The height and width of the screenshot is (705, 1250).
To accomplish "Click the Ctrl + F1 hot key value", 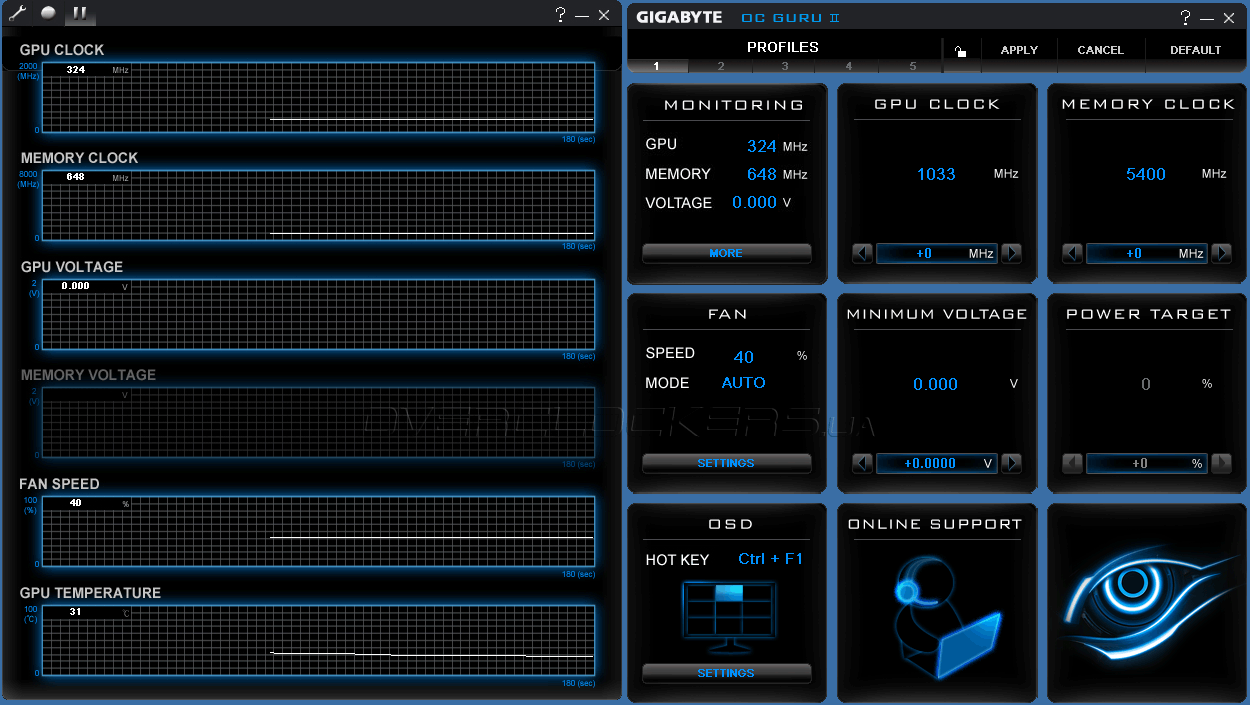I will click(x=771, y=559).
